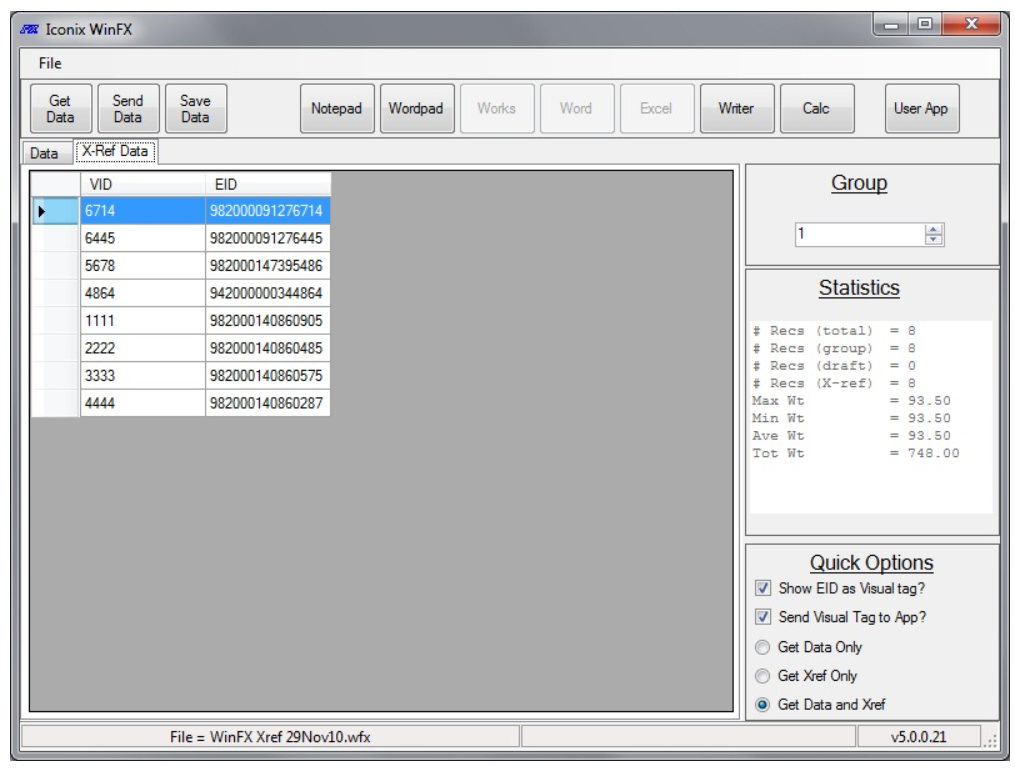The image size is (1015, 771).
Task: Select EID cell 982000147395486
Action: (x=268, y=266)
